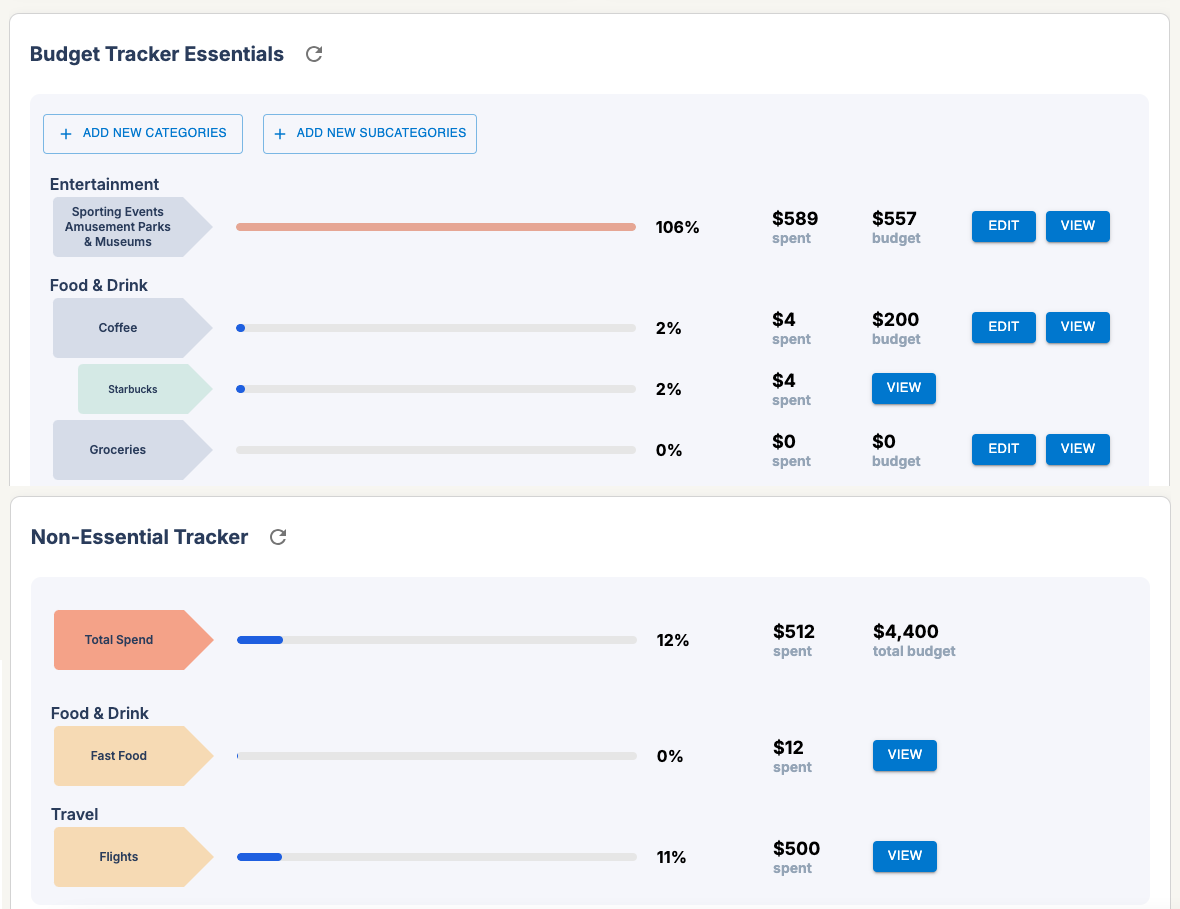View the Groceries category
Screen dimensions: 1180x909
1077,449
